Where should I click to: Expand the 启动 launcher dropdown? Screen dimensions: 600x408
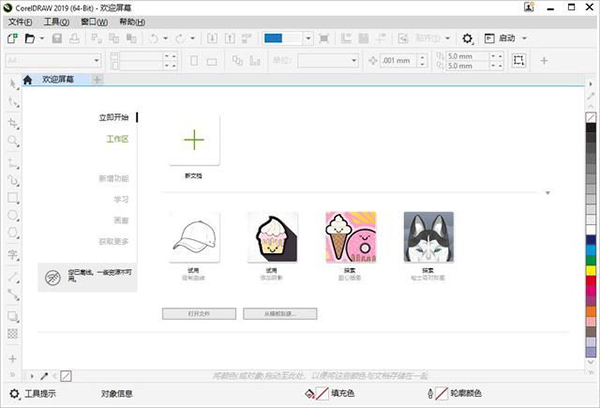click(525, 38)
